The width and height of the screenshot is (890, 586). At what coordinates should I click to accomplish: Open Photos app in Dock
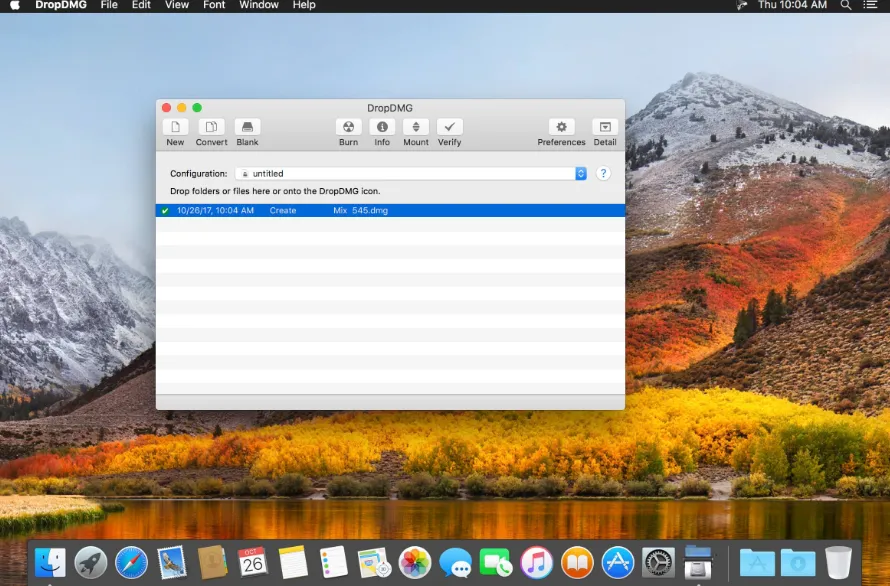415,562
